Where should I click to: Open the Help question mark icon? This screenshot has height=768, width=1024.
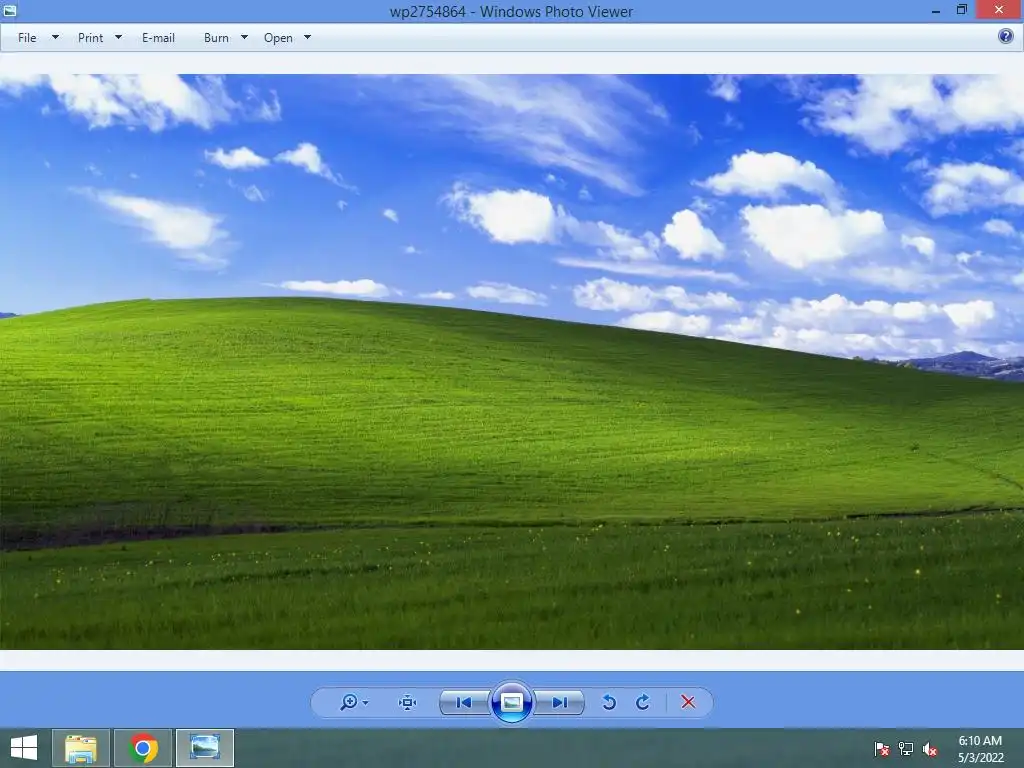coord(1006,37)
